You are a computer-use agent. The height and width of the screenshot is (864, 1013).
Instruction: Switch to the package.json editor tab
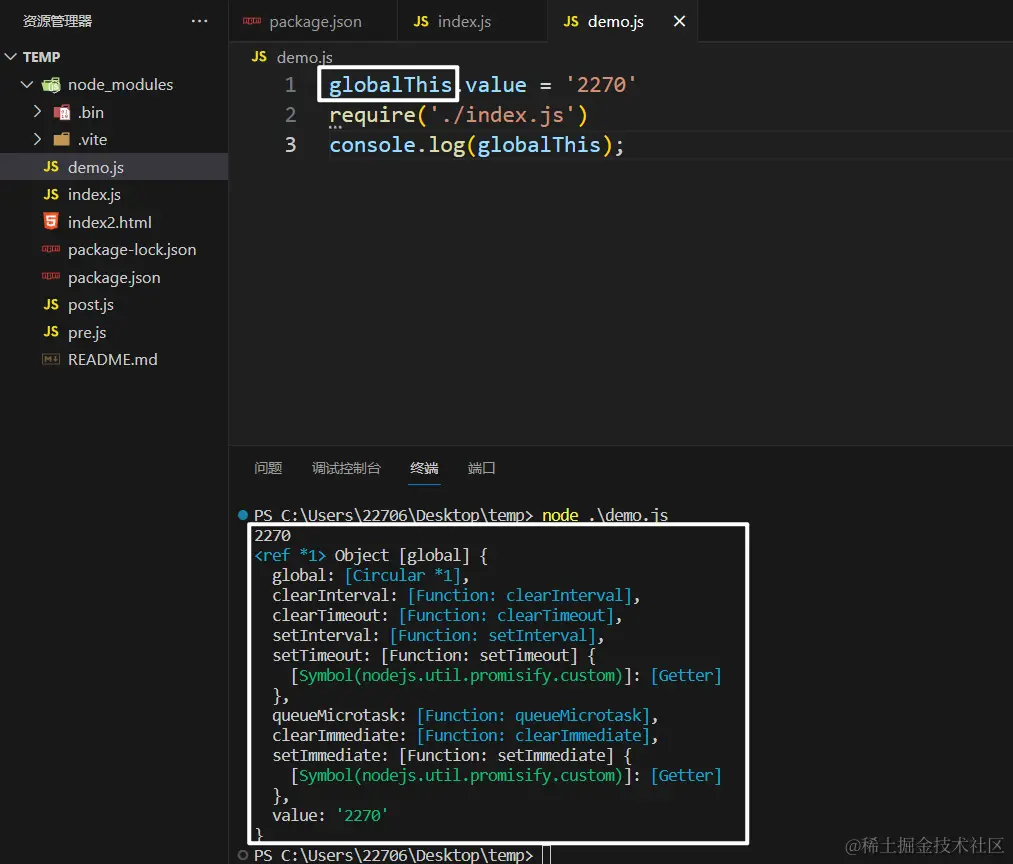pos(313,21)
